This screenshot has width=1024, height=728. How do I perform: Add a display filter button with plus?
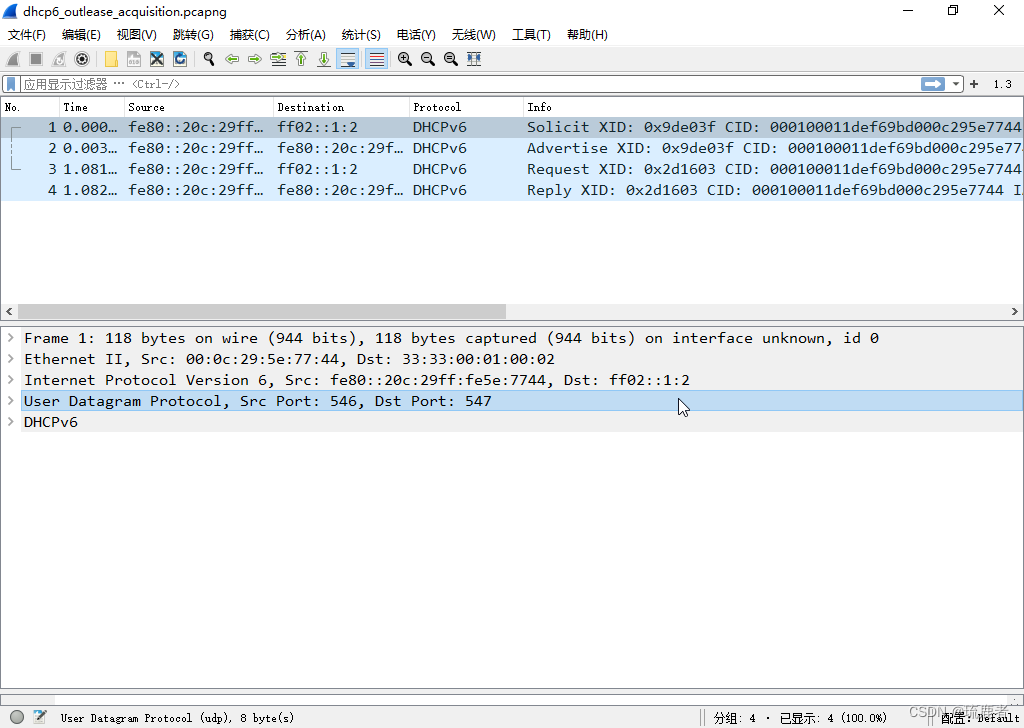tap(974, 84)
